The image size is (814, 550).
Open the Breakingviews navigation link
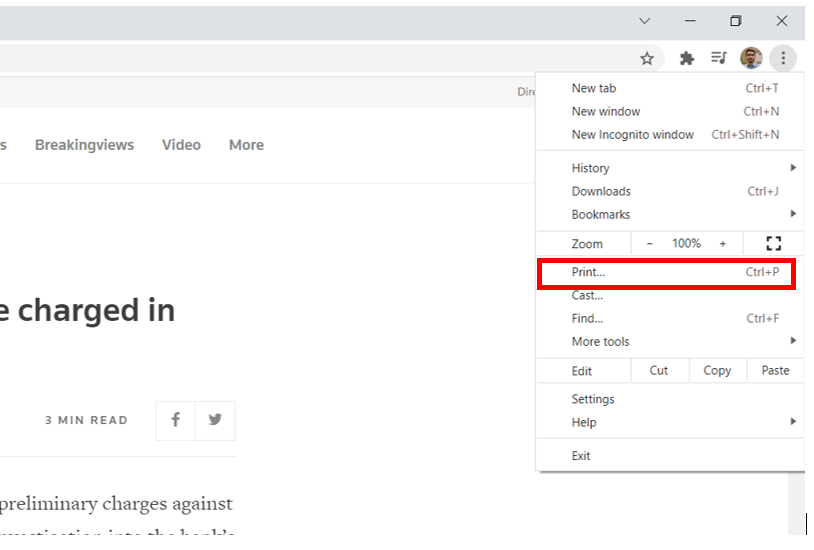(84, 145)
